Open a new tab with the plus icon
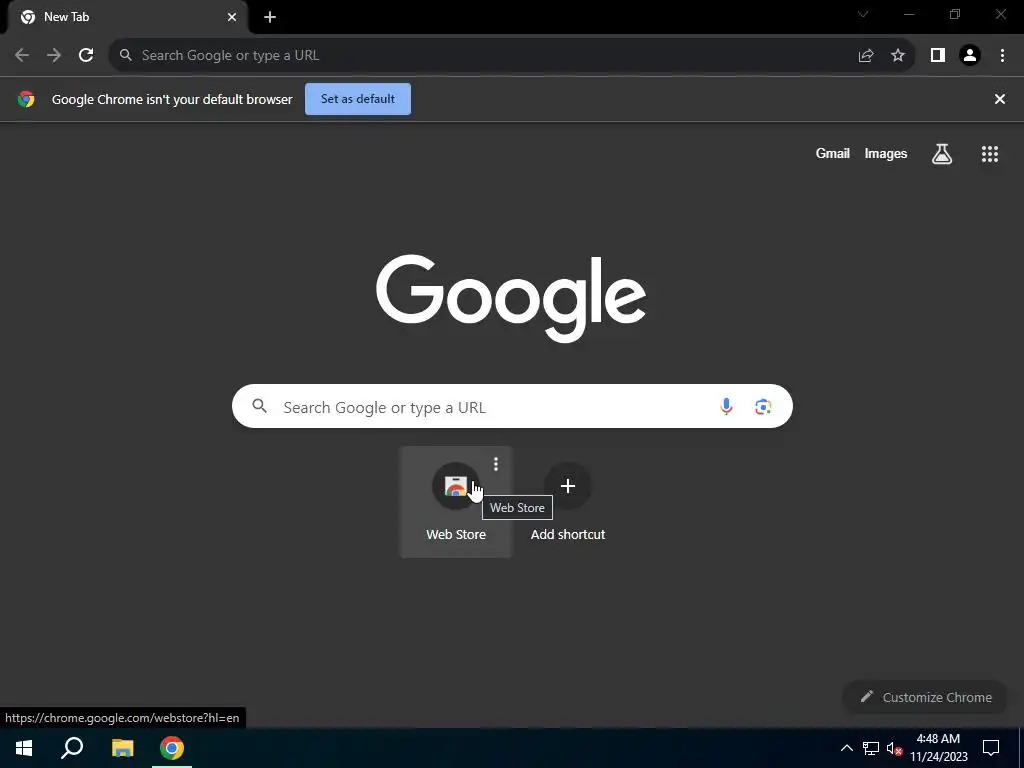The width and height of the screenshot is (1024, 768). (x=270, y=17)
